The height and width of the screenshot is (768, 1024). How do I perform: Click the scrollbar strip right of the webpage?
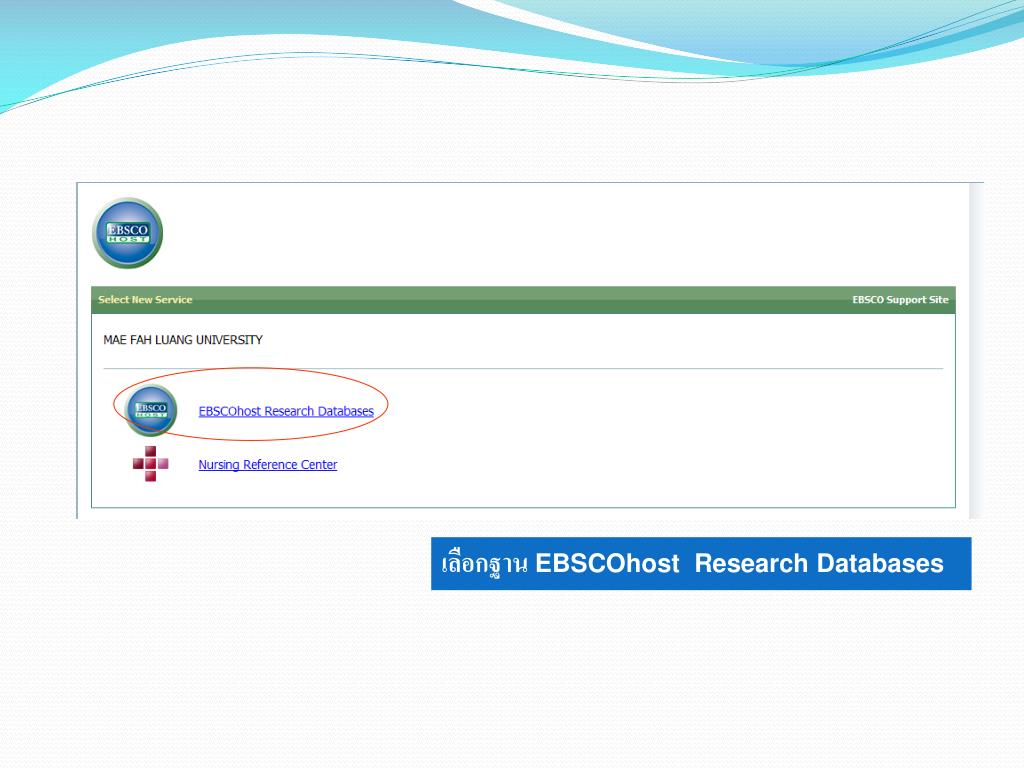click(x=976, y=350)
